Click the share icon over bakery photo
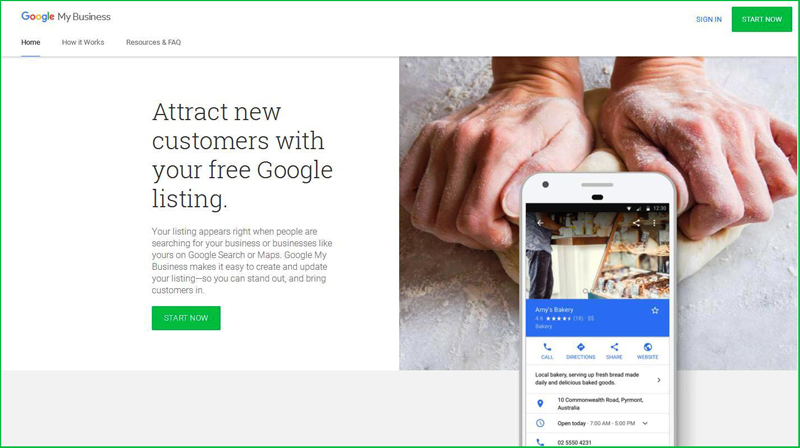 (636, 223)
